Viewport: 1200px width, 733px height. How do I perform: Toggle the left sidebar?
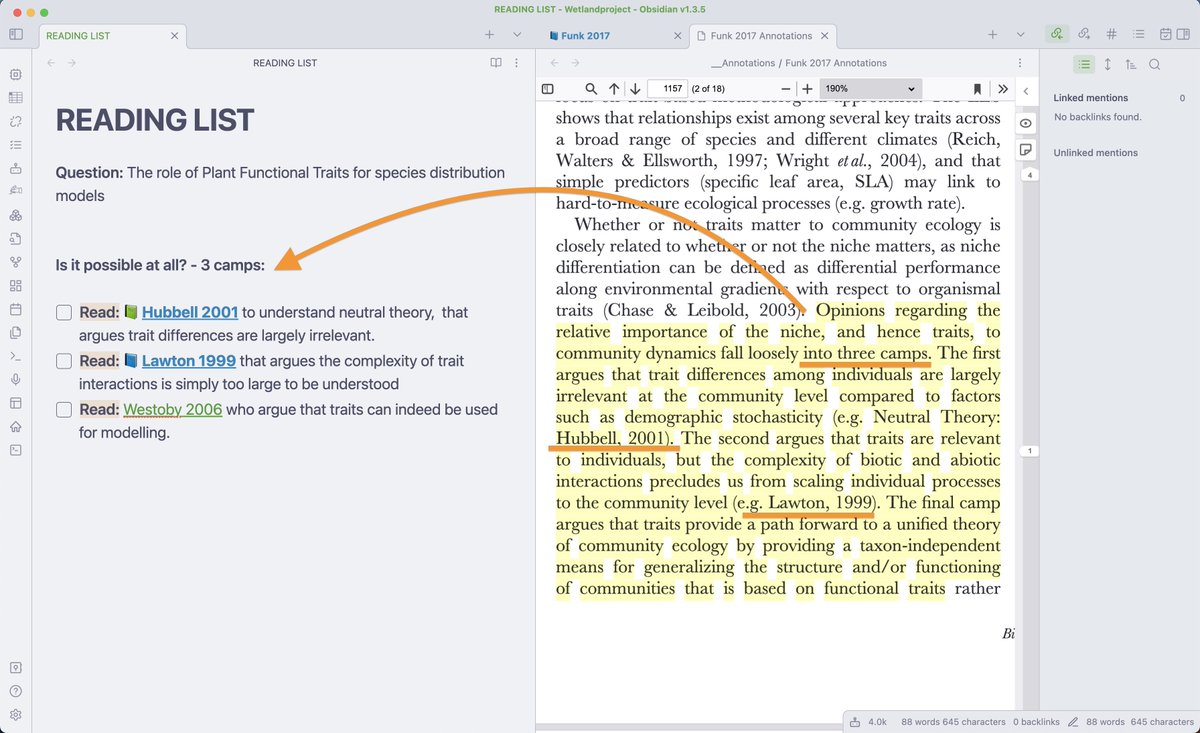pos(16,35)
